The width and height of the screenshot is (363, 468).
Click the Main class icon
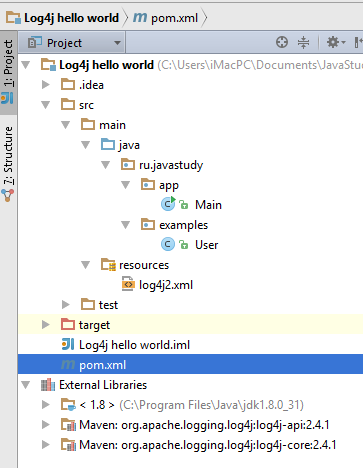click(168, 204)
